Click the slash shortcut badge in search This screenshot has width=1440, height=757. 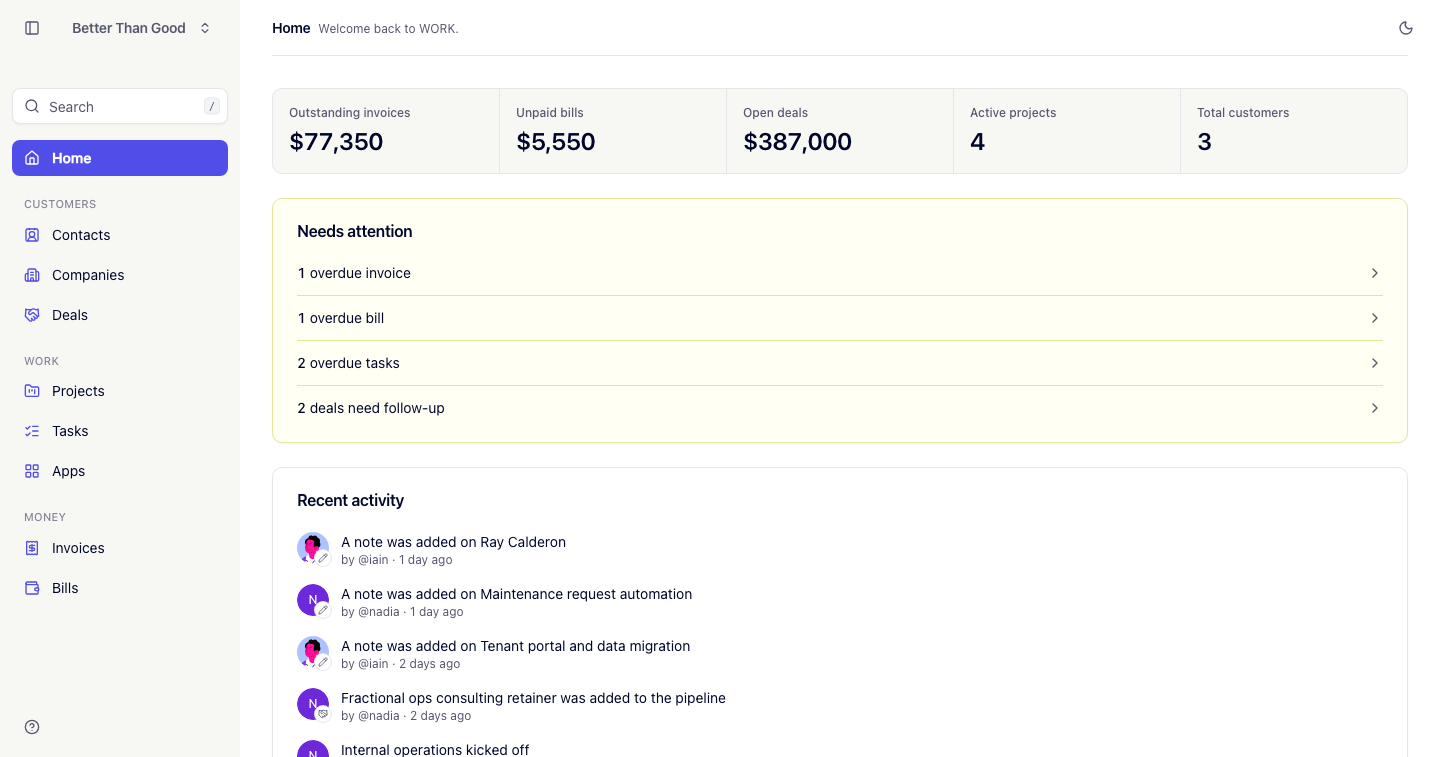pos(211,107)
